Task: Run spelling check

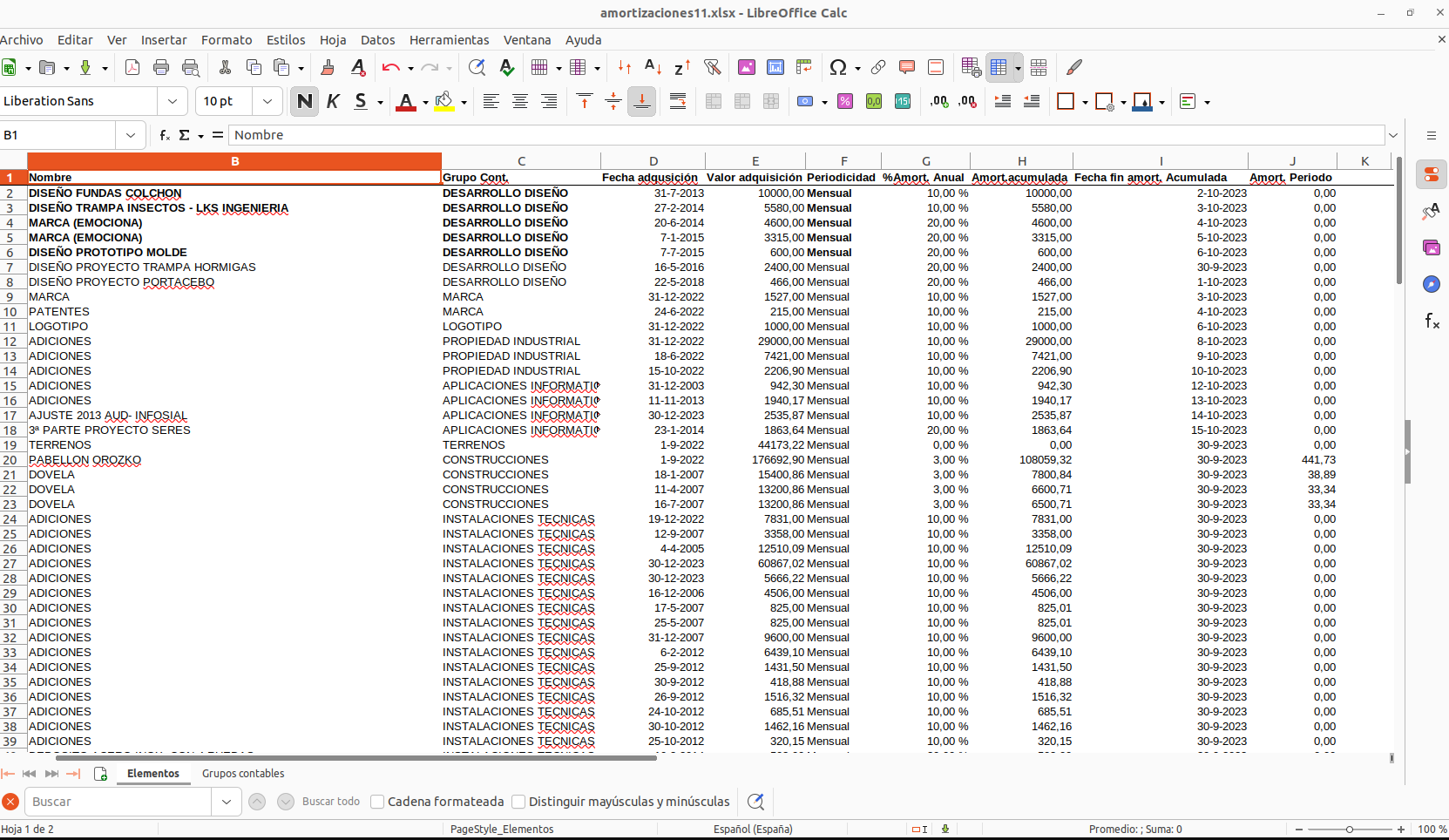Action: point(506,67)
